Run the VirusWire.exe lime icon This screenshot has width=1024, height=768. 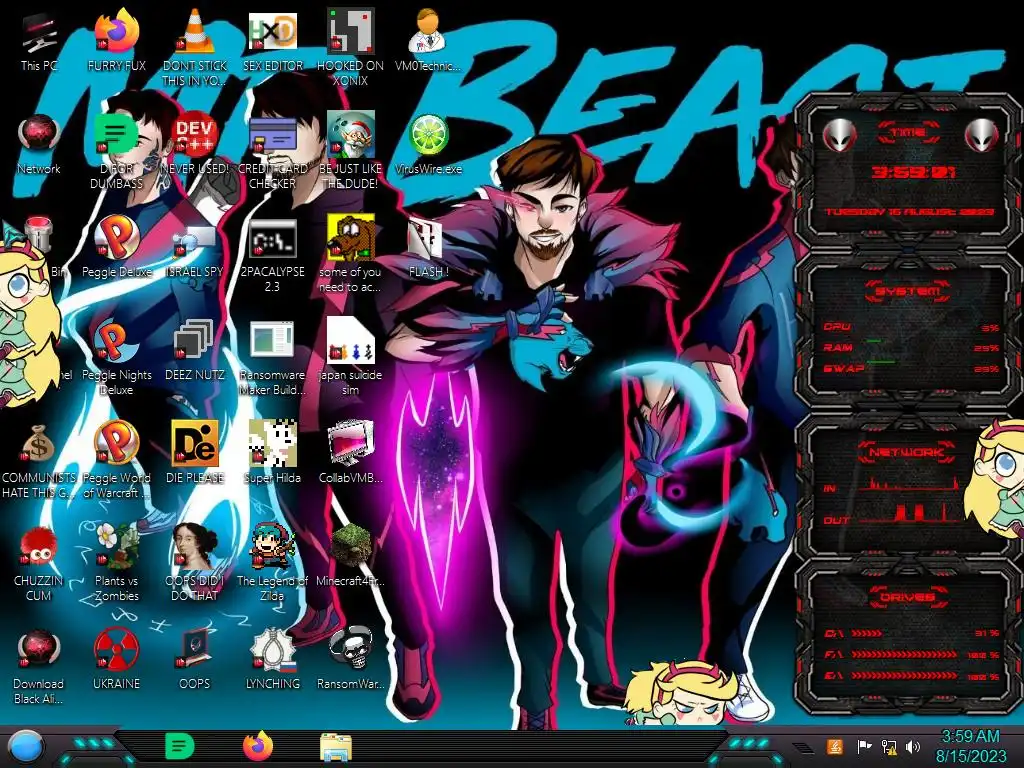428,145
